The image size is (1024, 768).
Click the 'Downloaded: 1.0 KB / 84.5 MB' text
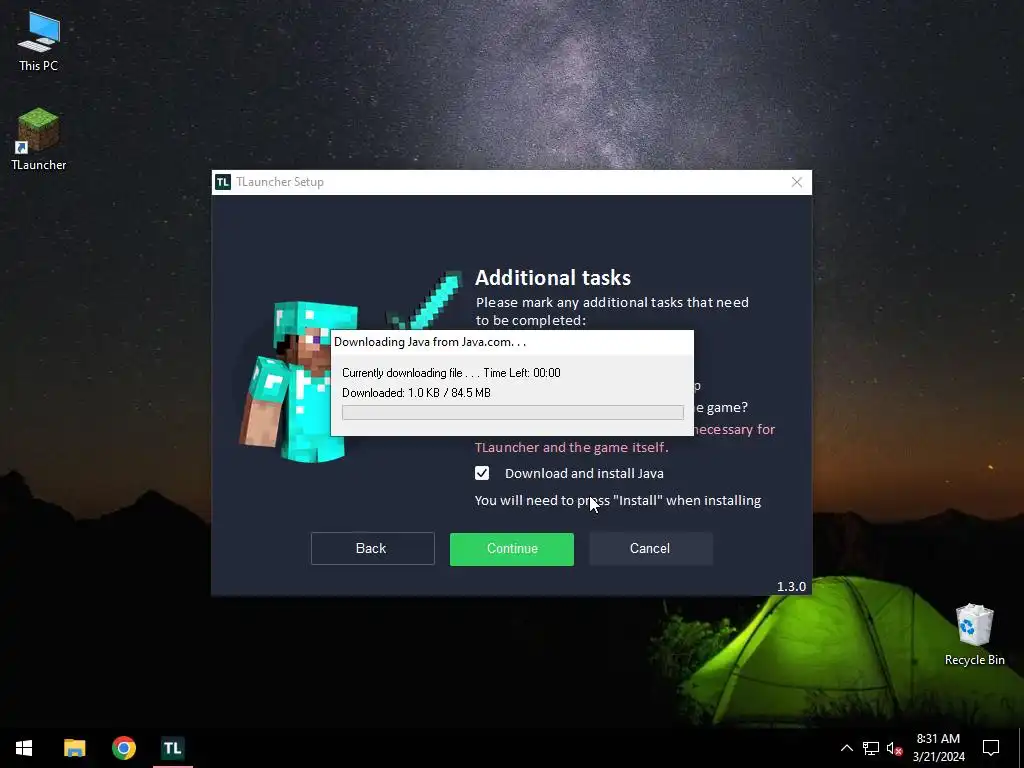pyautogui.click(x=416, y=393)
